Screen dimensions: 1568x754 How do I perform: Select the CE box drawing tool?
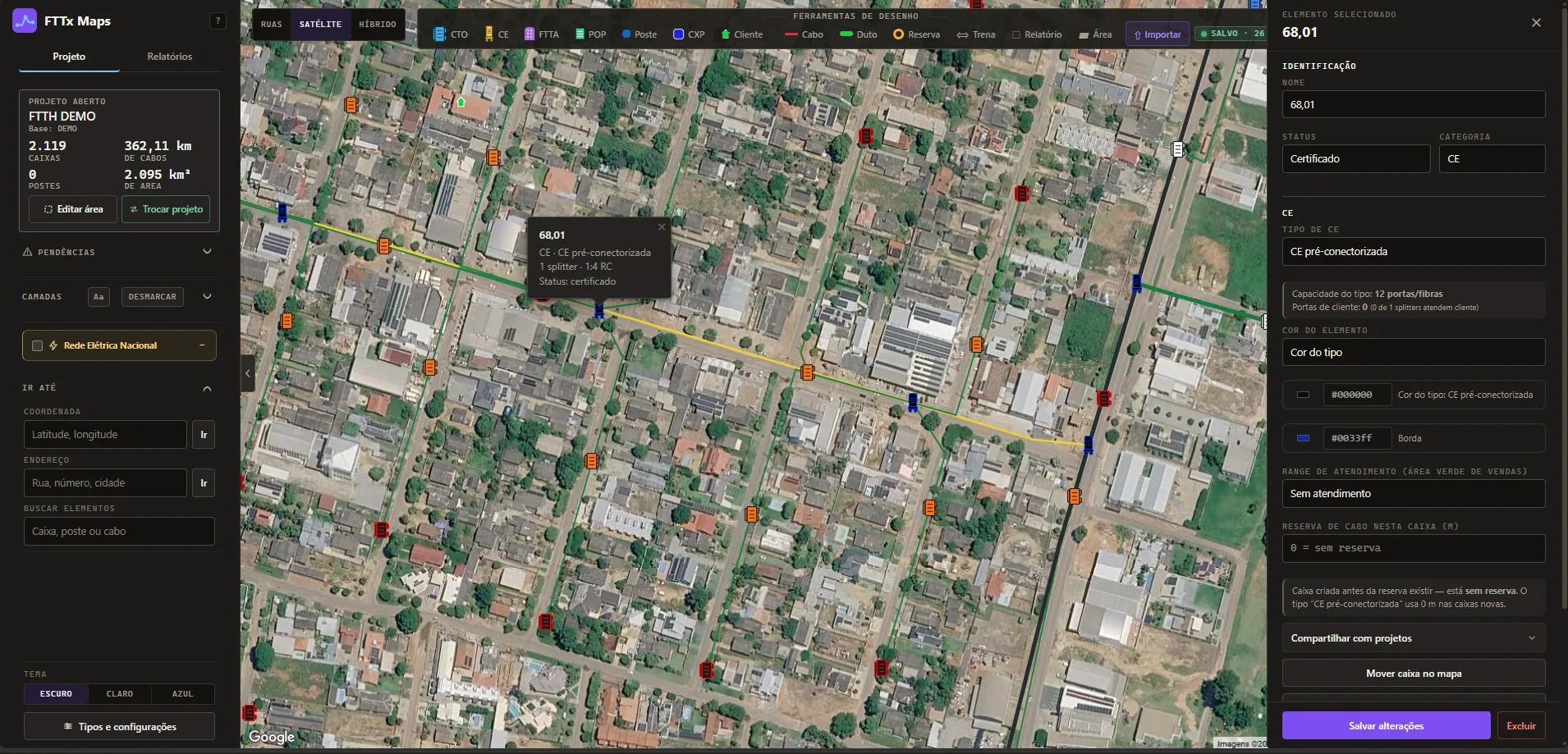[x=497, y=34]
